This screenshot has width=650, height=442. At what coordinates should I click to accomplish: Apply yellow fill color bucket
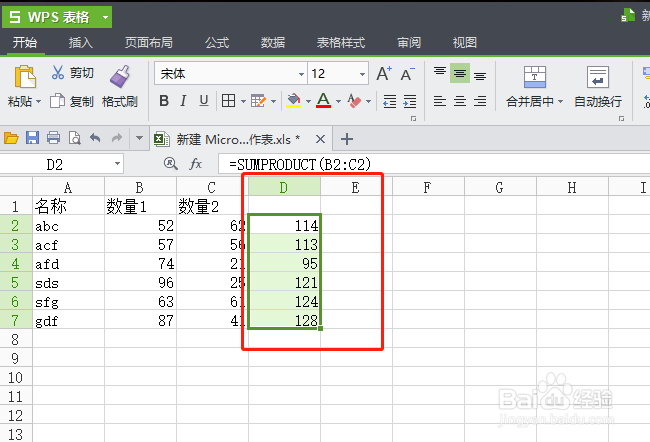[293, 101]
